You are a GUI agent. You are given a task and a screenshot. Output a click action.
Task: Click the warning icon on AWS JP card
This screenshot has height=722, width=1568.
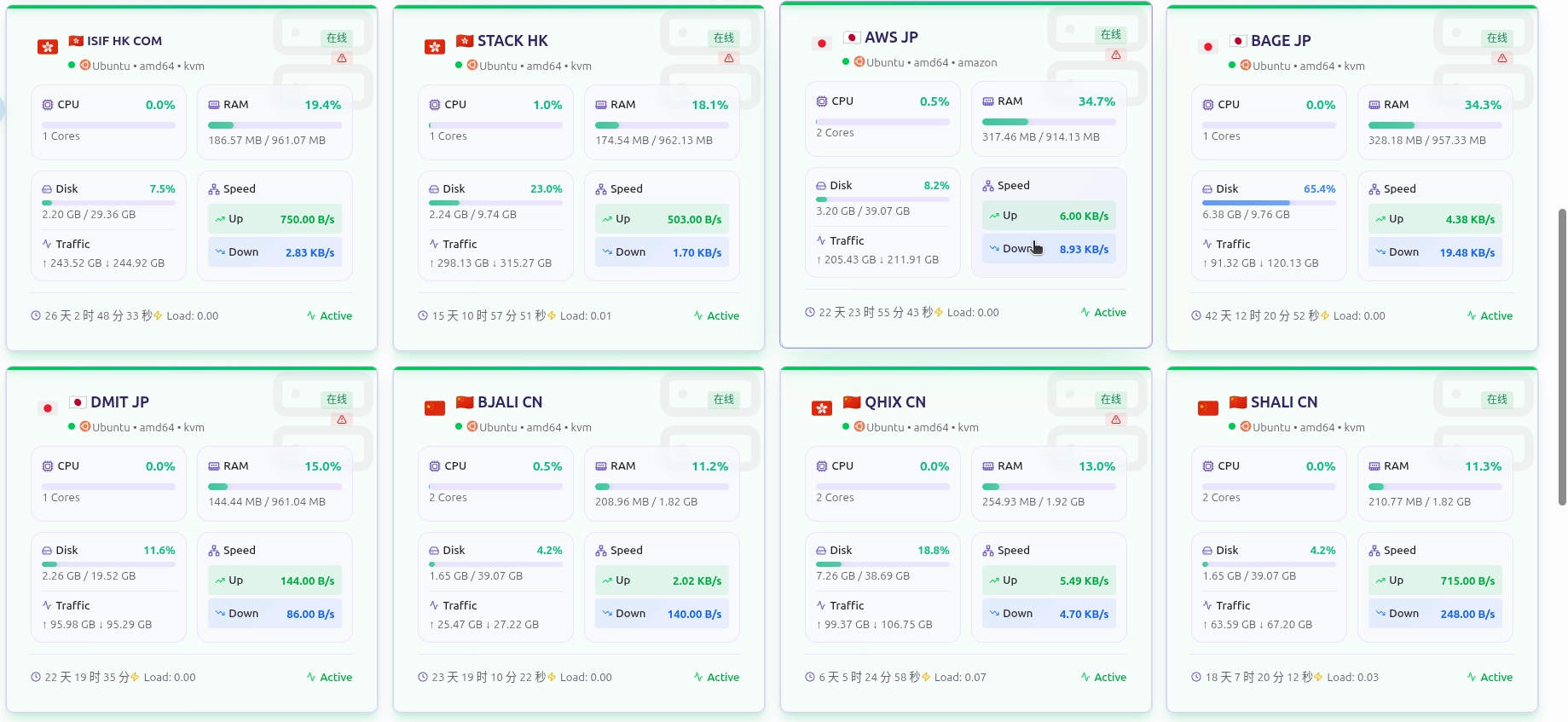click(1116, 55)
